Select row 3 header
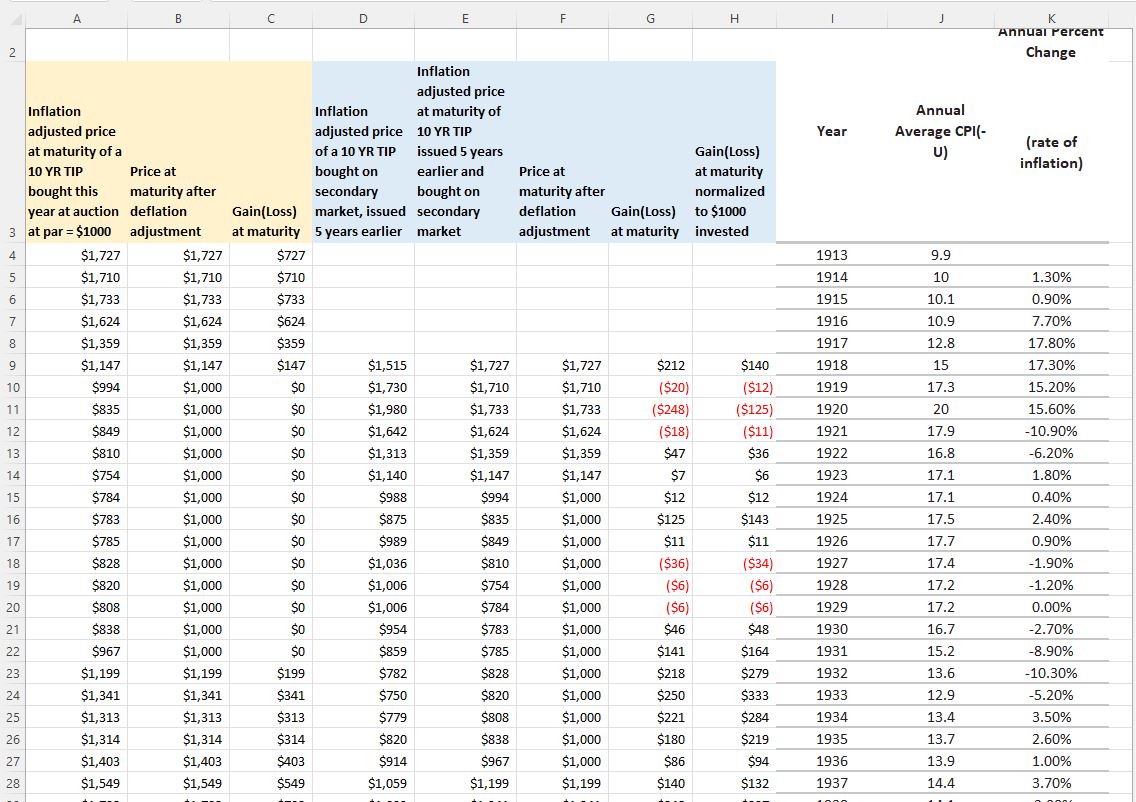Image resolution: width=1136 pixels, height=802 pixels. click(x=12, y=152)
